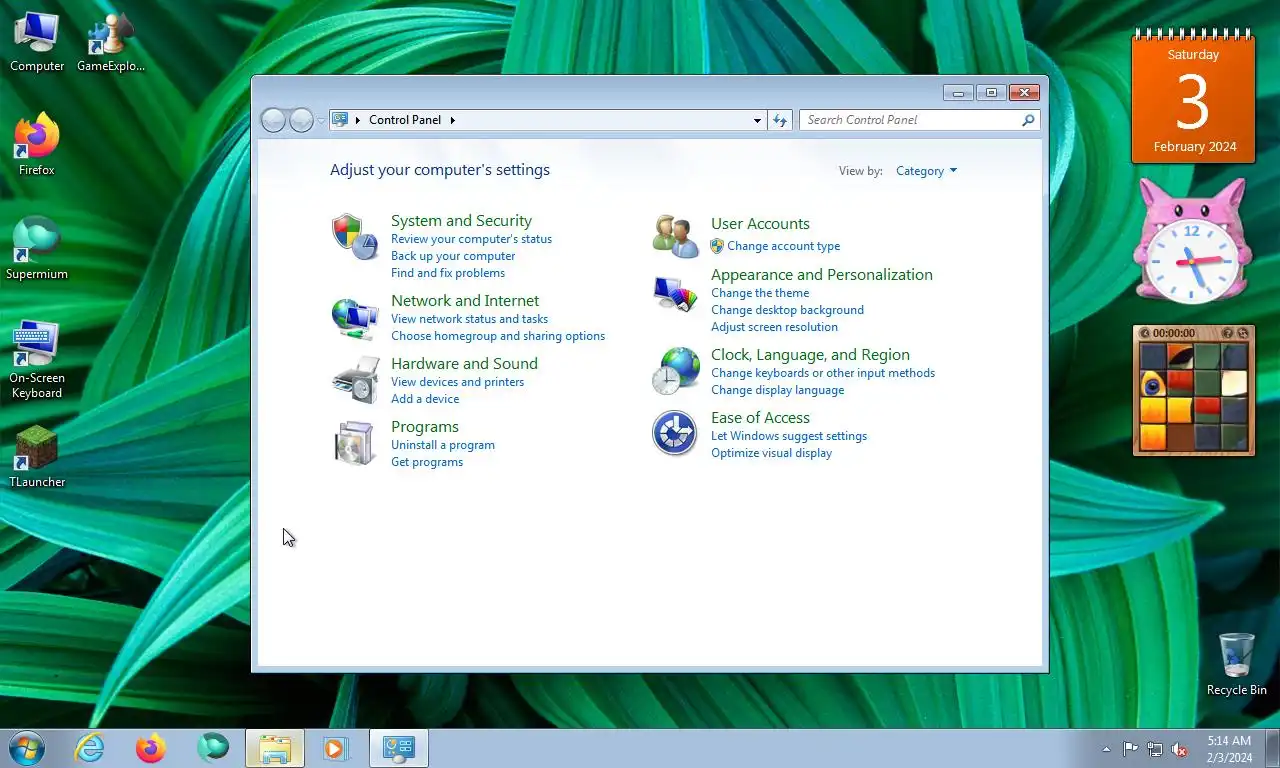Click the refresh button beside the address bar
Viewport: 1280px width, 768px height.
point(780,120)
